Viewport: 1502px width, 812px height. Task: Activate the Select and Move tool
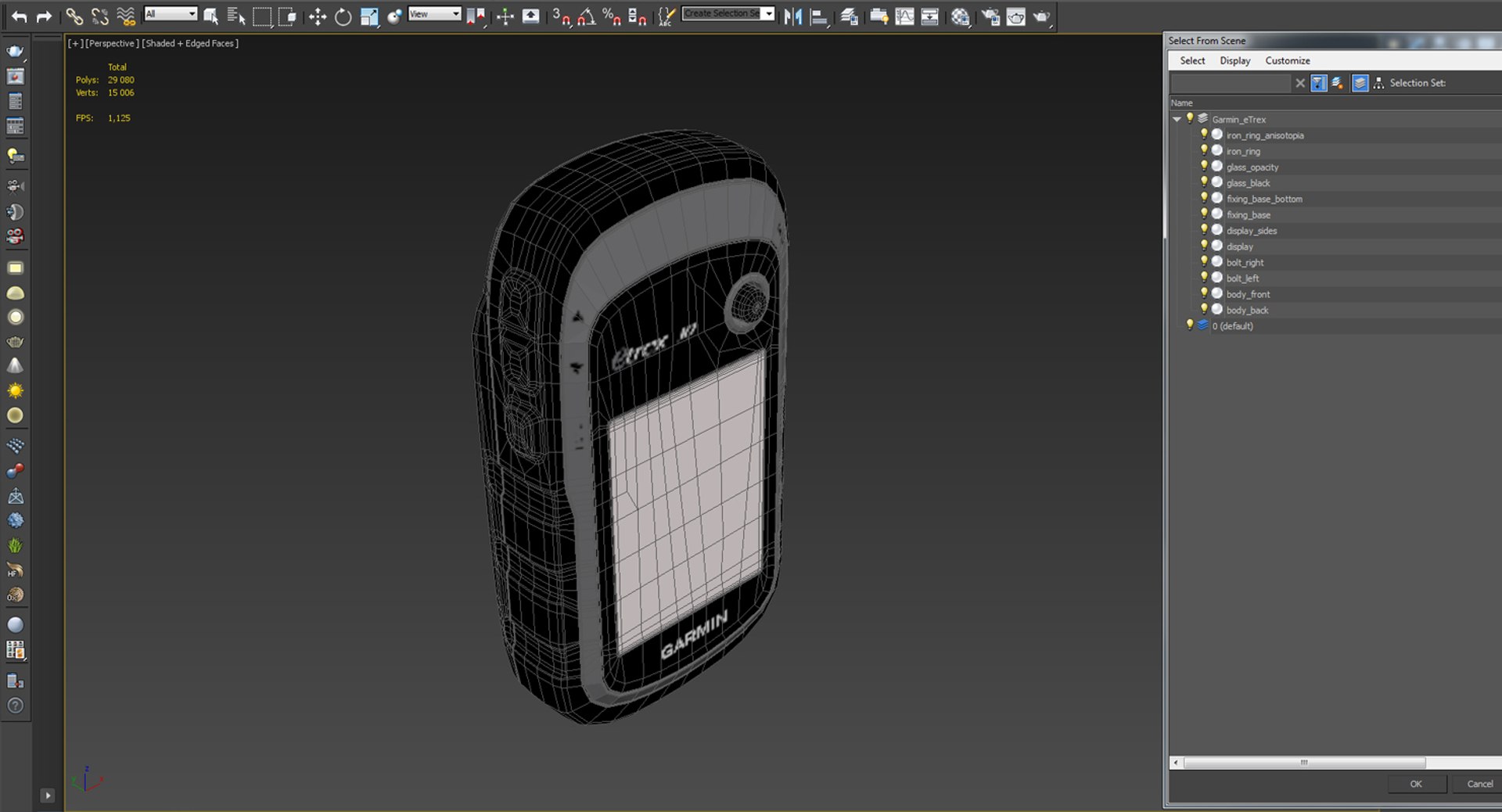[x=317, y=16]
